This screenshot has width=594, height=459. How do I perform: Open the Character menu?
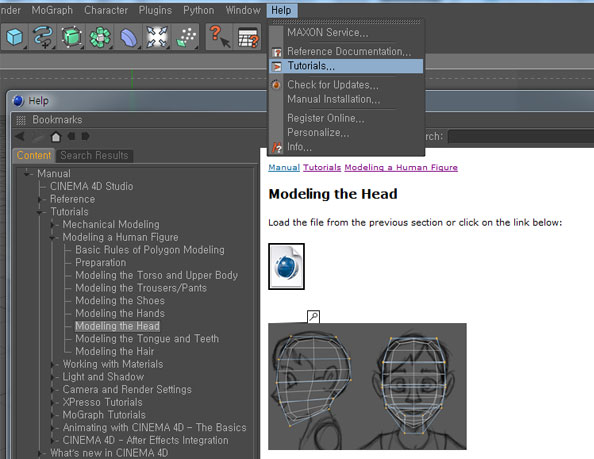pos(106,10)
